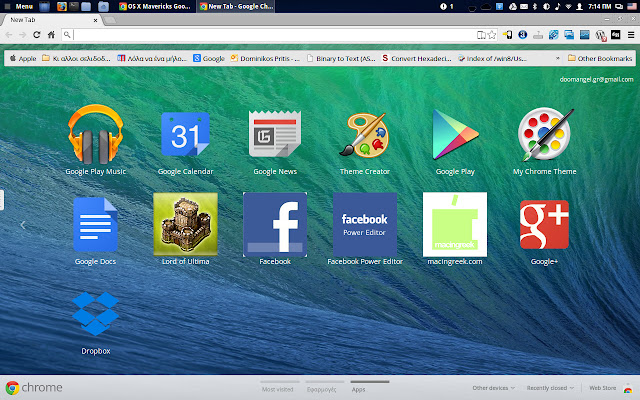Go to the previous apps page arrow
640x400 pixels.
click(23, 225)
